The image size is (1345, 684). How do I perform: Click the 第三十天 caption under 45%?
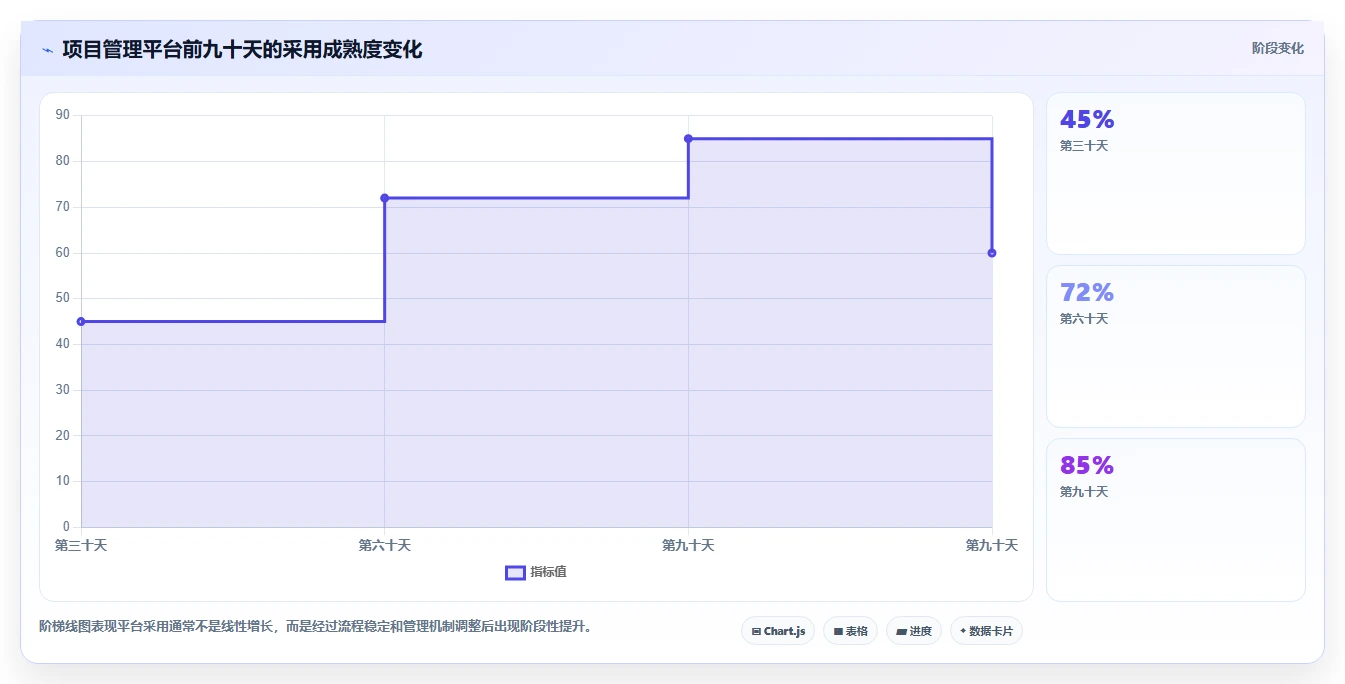click(1084, 146)
